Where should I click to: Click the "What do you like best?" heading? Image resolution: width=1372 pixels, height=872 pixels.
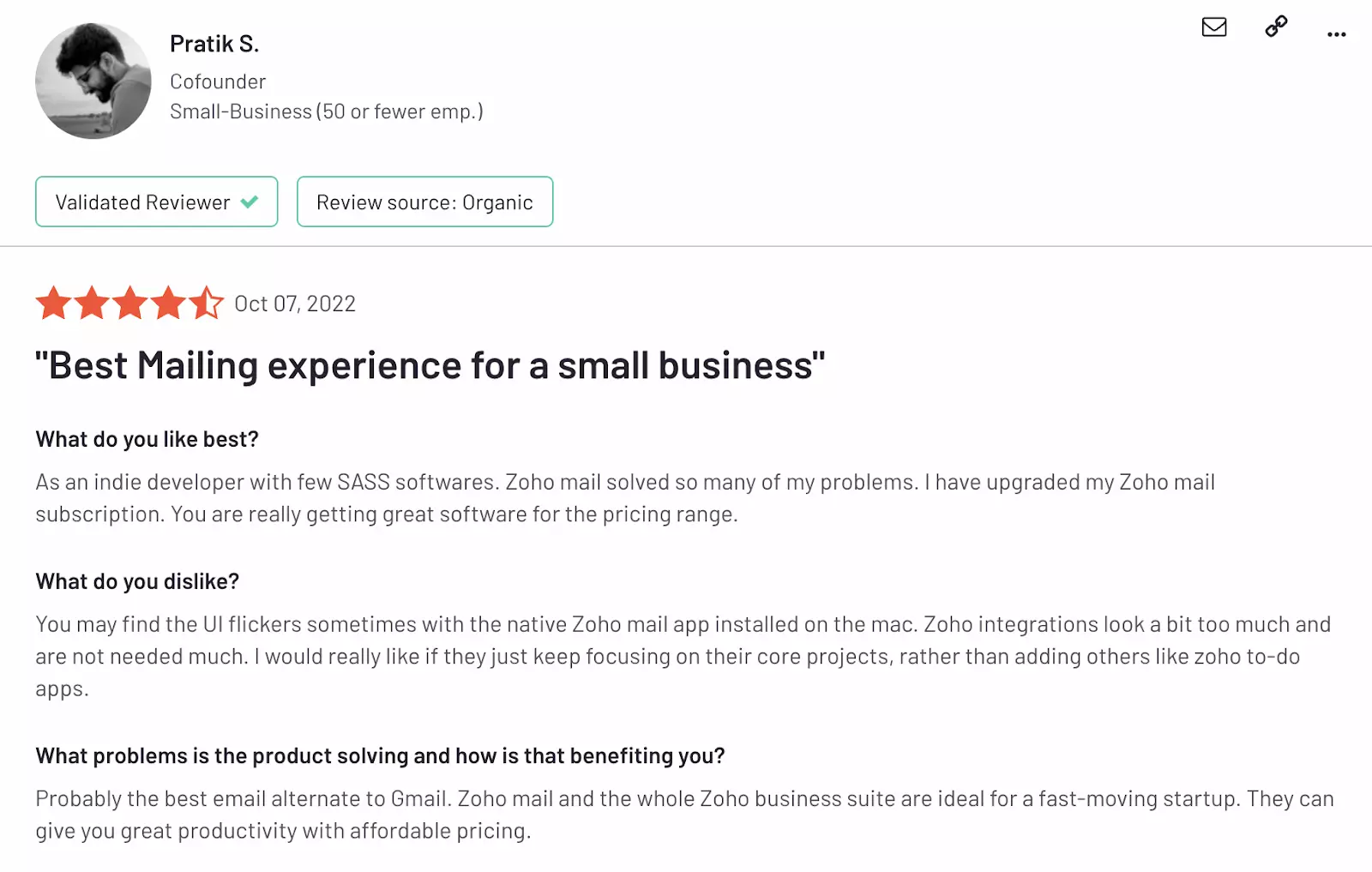147,440
